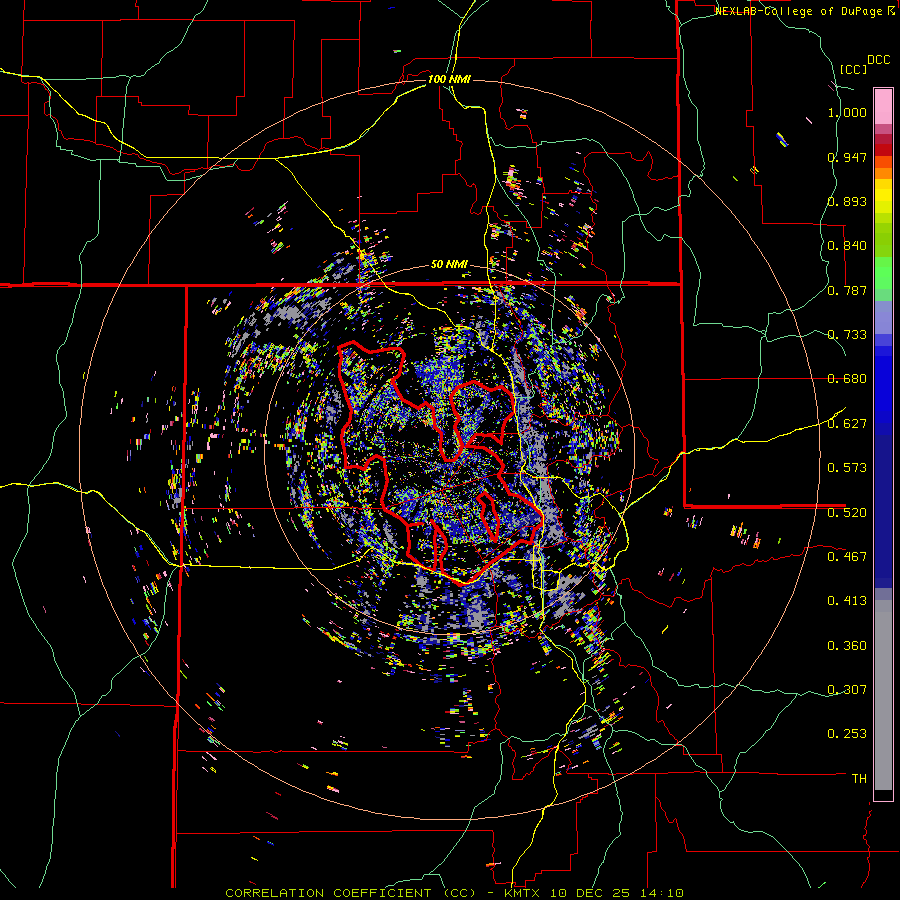900x900 pixels.
Task: Click the 0.307 scale value
Action: click(847, 689)
